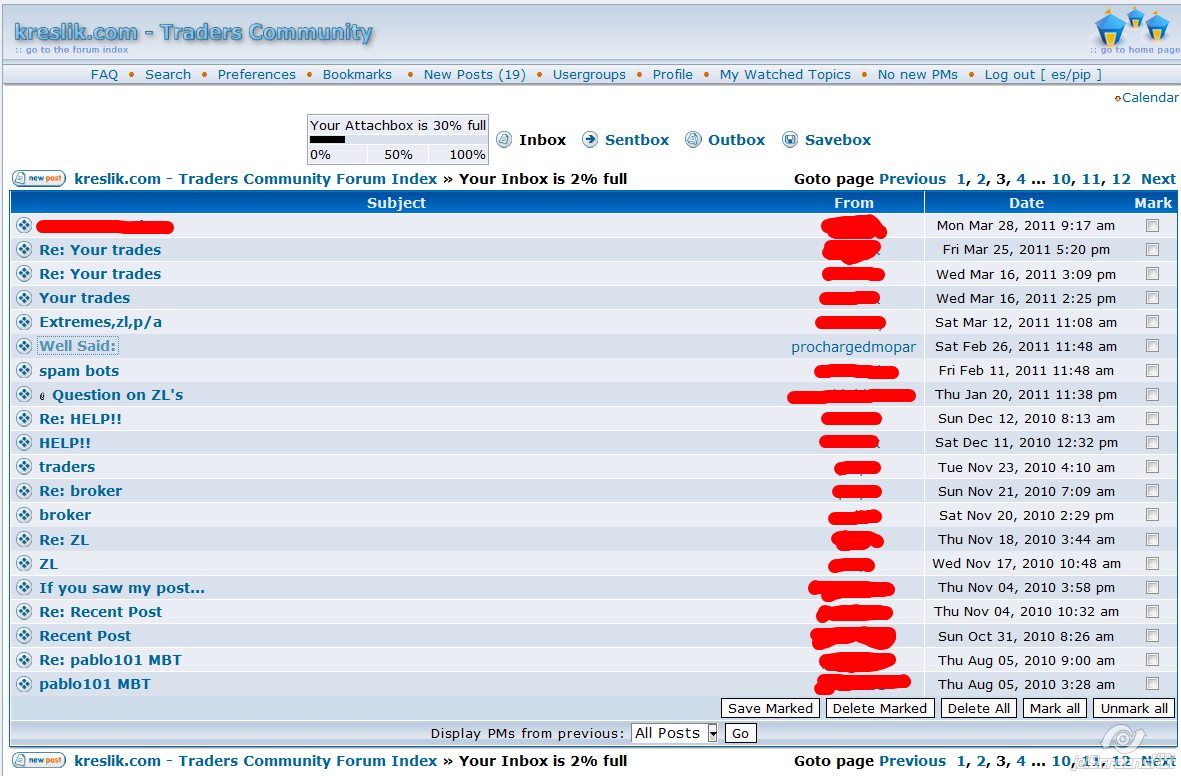Open the Search menu item
This screenshot has height=776, width=1181.
point(168,75)
